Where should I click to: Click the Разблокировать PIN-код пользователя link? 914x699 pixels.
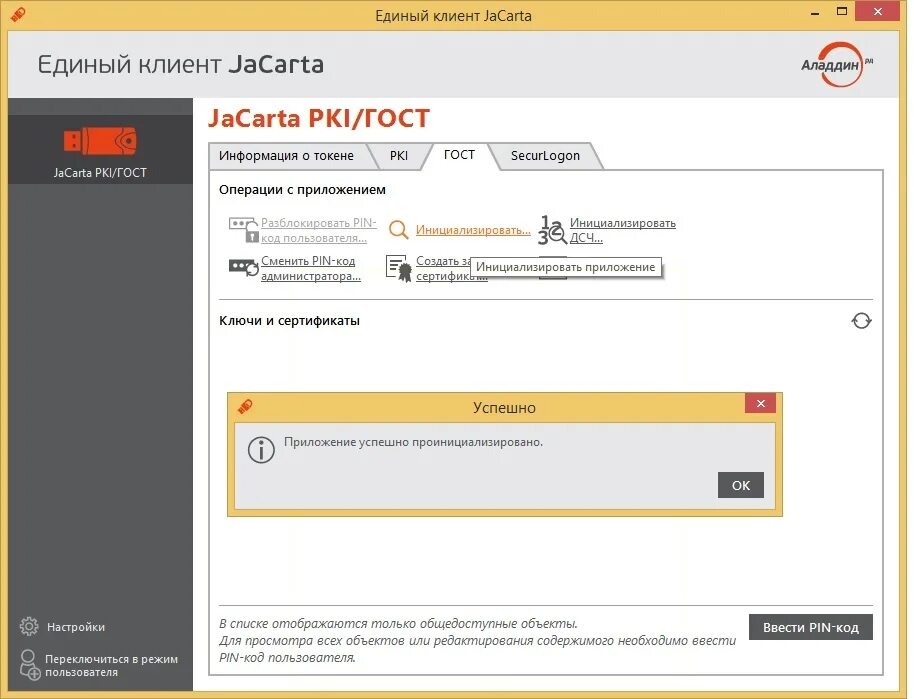[319, 230]
